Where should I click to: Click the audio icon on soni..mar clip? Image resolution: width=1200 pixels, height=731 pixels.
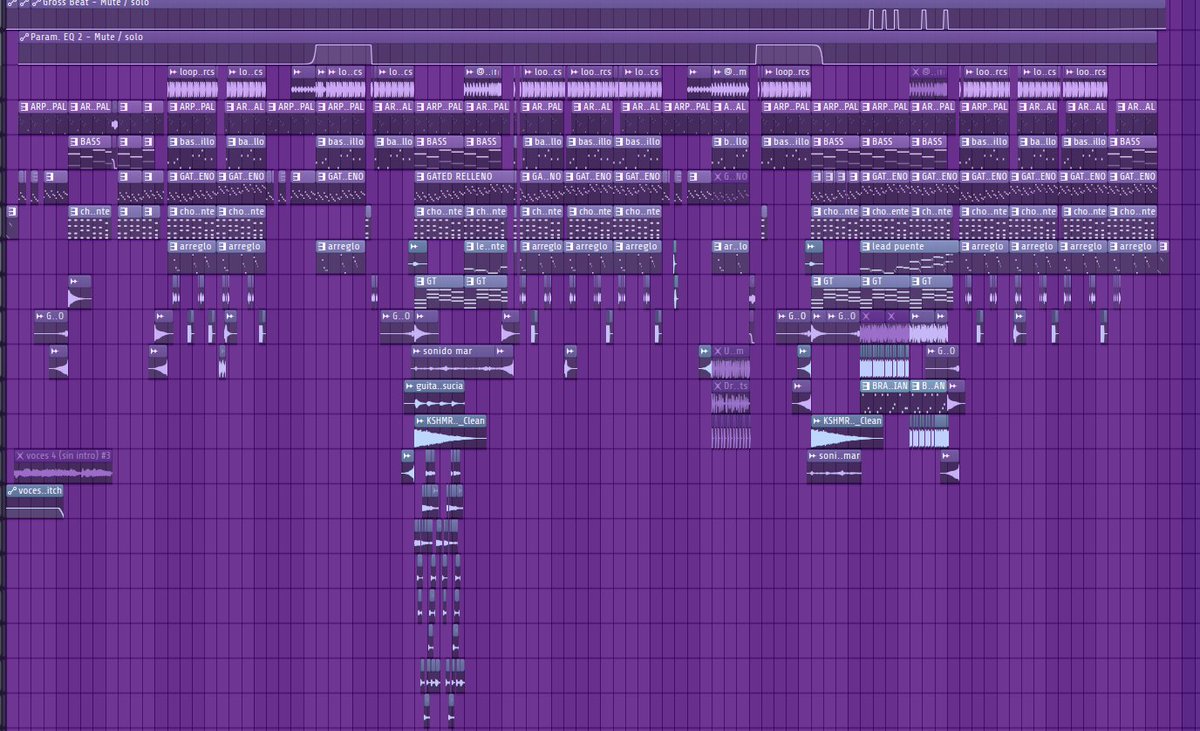coord(813,456)
